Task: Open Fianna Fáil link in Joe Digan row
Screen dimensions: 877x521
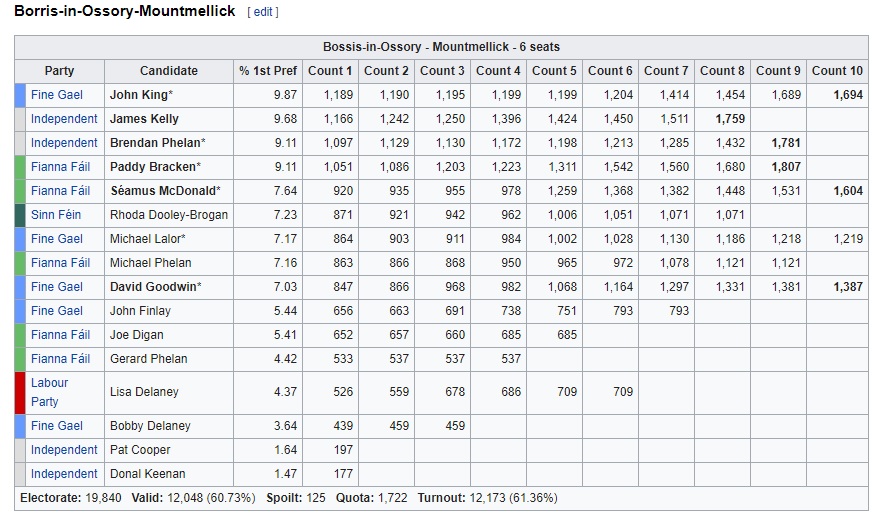Action: tap(60, 335)
